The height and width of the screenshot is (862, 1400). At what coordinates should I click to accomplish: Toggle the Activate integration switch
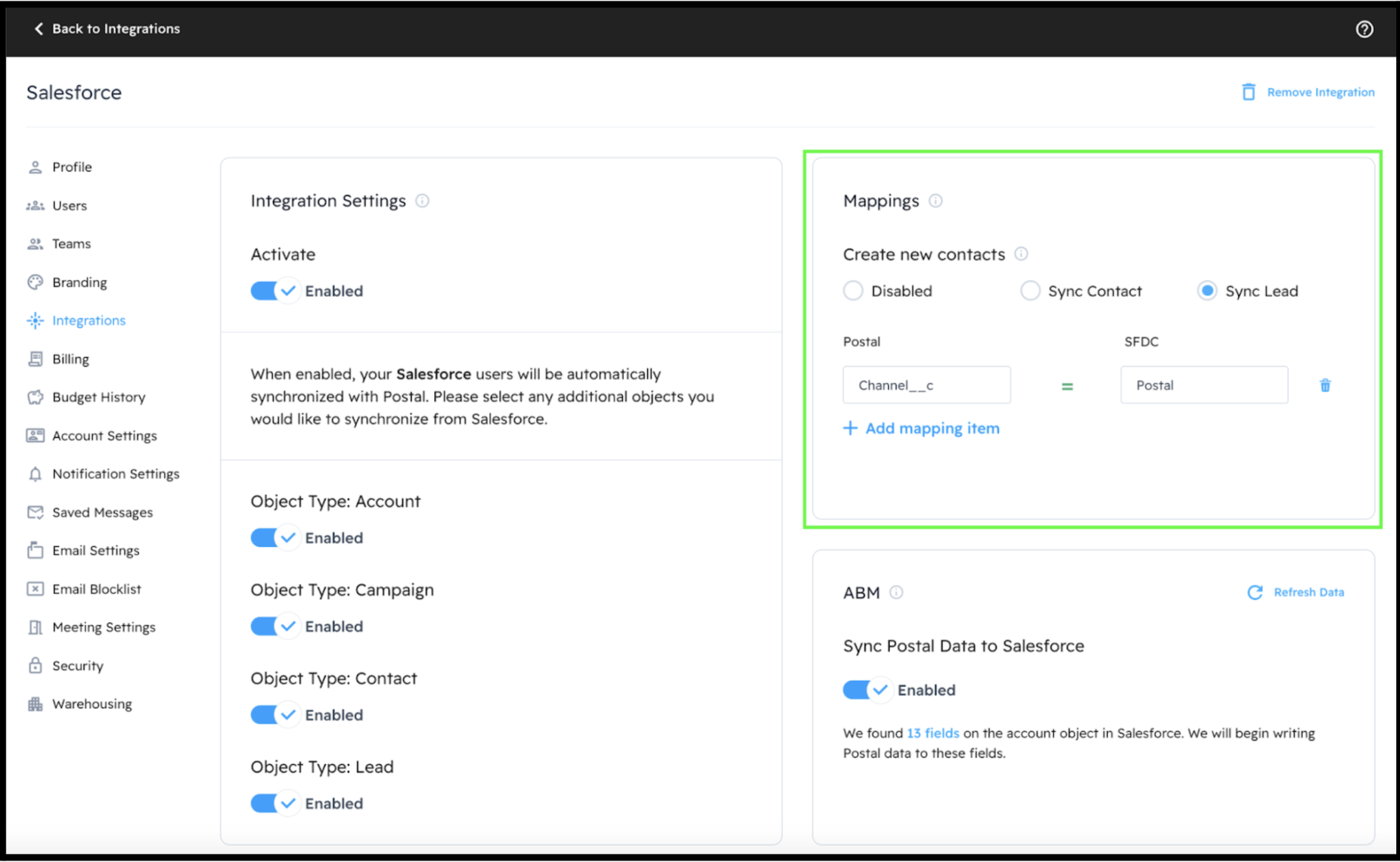click(274, 291)
